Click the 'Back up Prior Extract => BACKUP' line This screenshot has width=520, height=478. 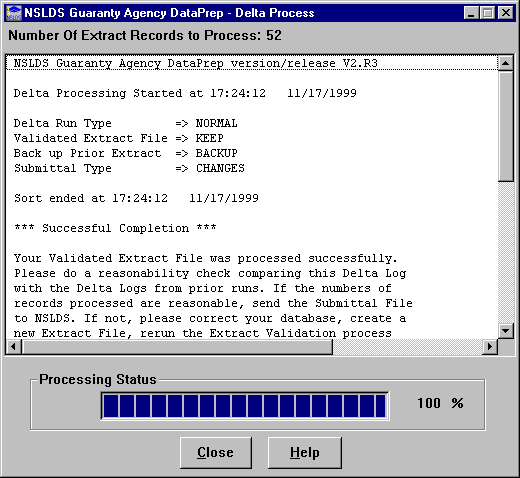pyautogui.click(x=125, y=153)
